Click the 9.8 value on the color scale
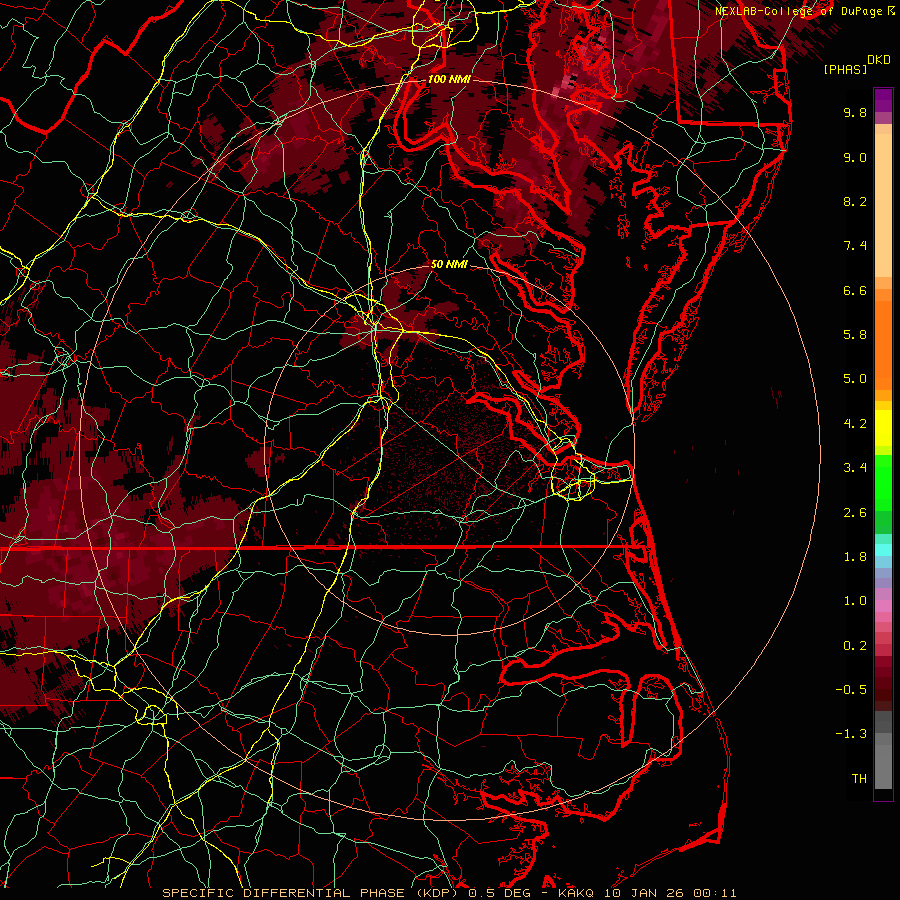Image resolution: width=900 pixels, height=900 pixels. (x=855, y=112)
